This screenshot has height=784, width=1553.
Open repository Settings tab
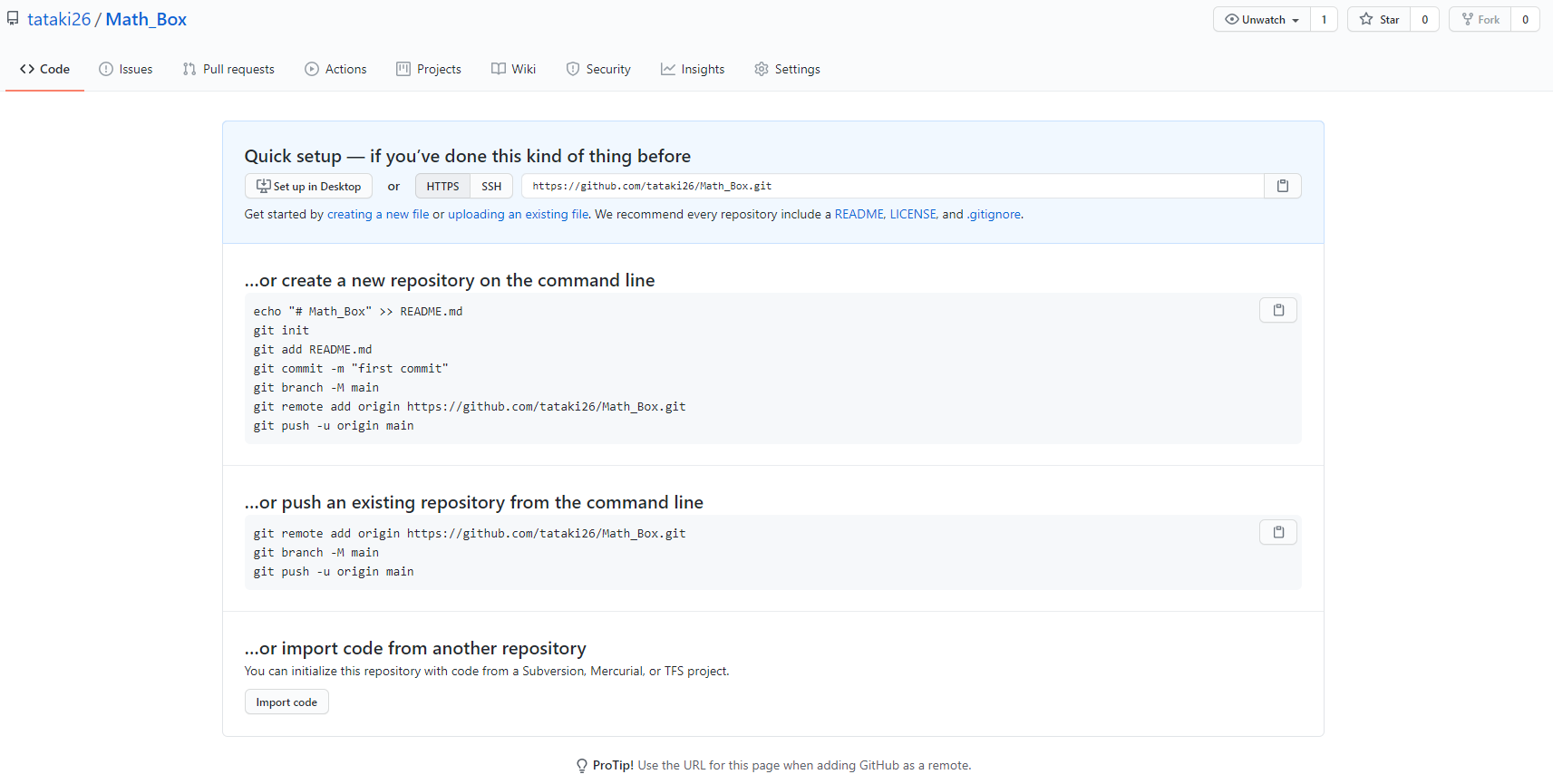click(787, 69)
